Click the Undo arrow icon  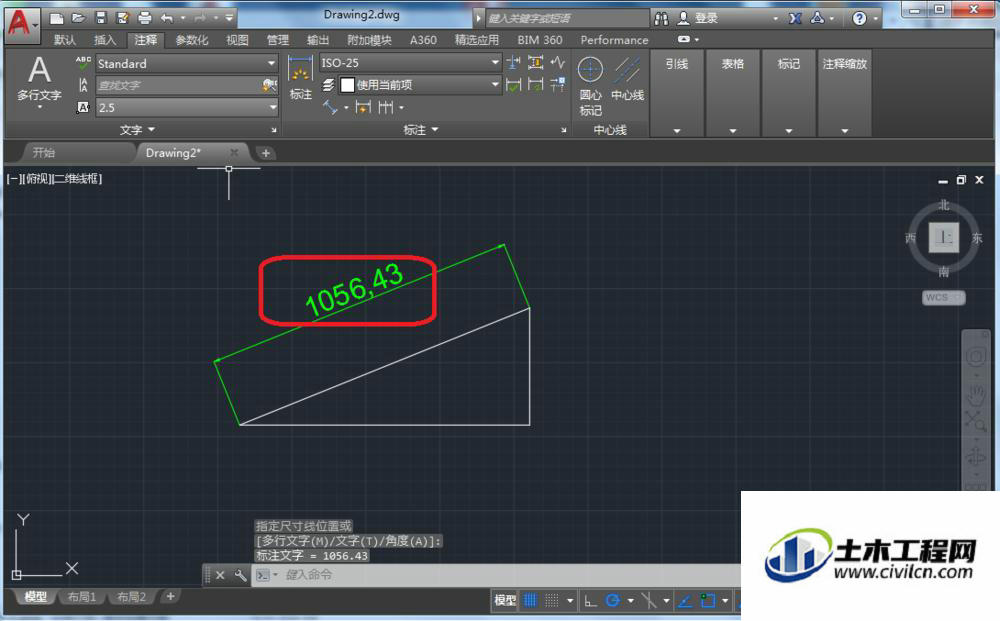167,18
